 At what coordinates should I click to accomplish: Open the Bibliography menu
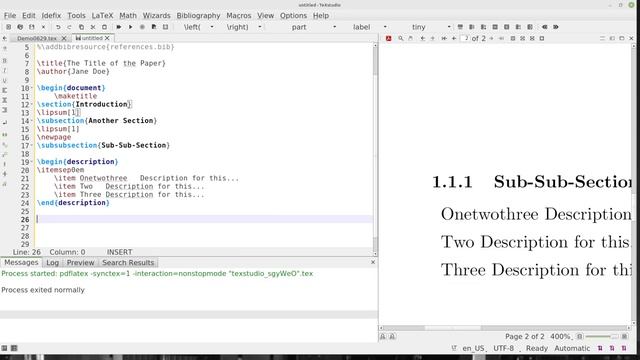(198, 16)
